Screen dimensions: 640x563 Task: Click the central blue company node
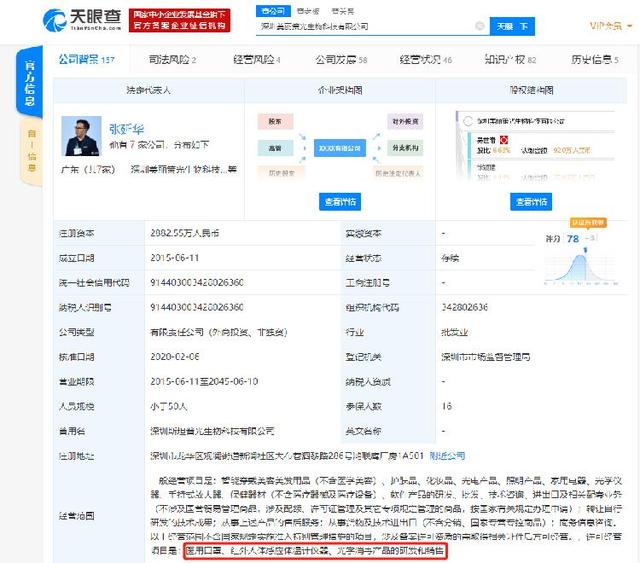pyautogui.click(x=340, y=148)
